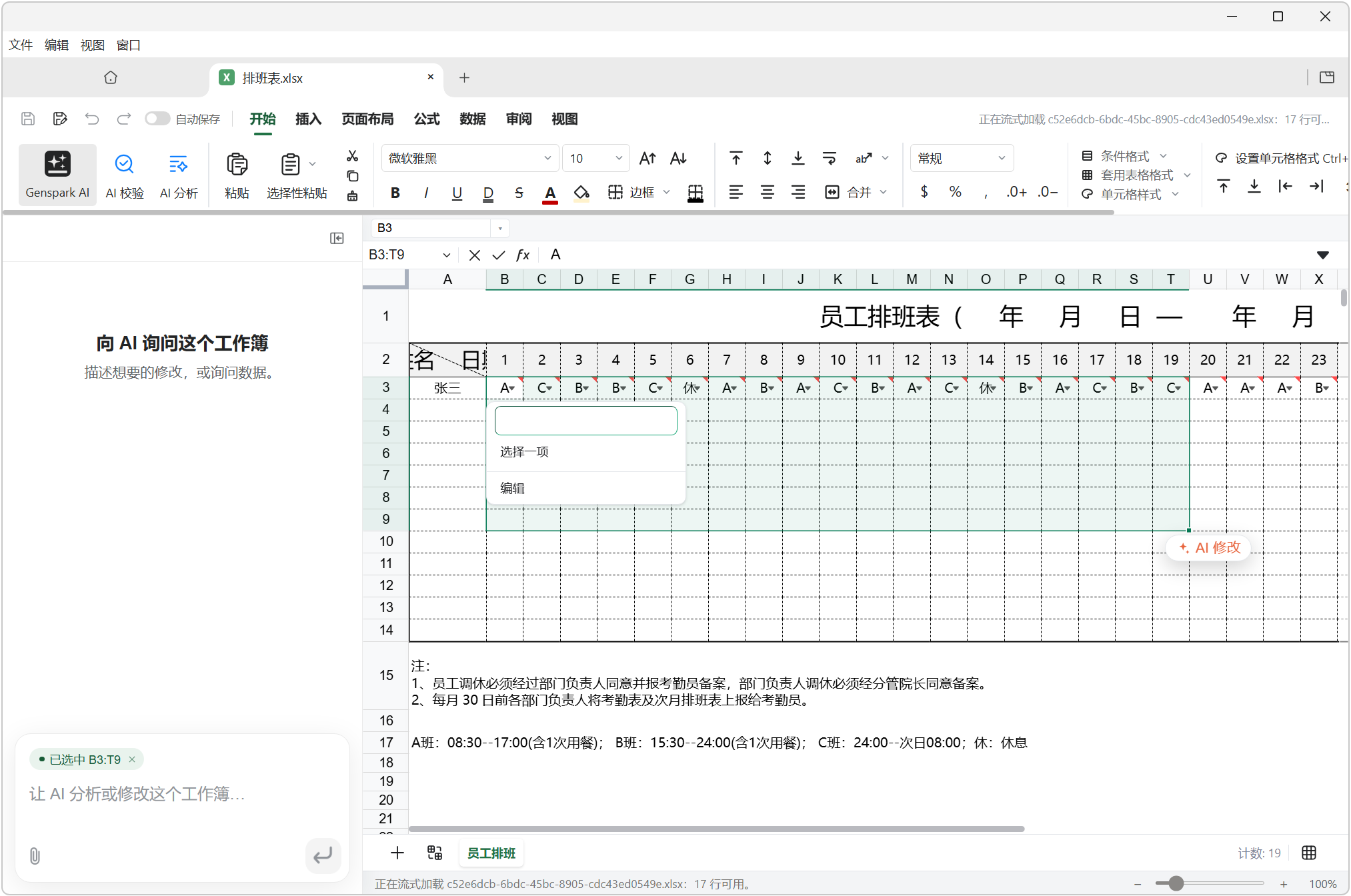Screen dimensions: 1351x896
Task: Open the all sheets list icon
Action: tap(435, 853)
